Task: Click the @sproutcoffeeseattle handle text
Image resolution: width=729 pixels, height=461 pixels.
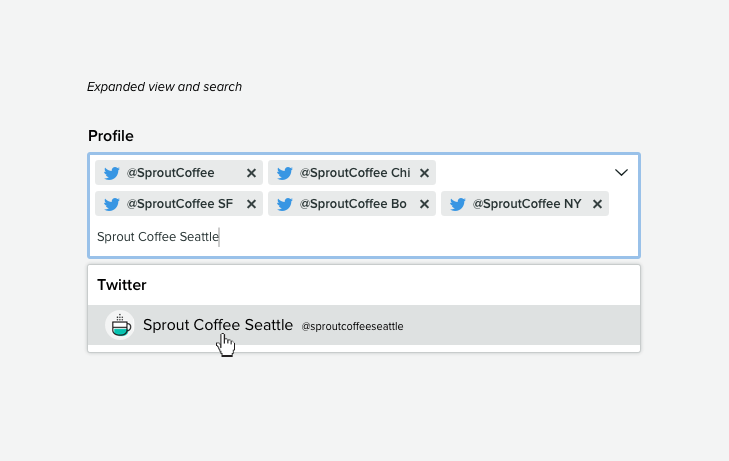Action: (352, 326)
